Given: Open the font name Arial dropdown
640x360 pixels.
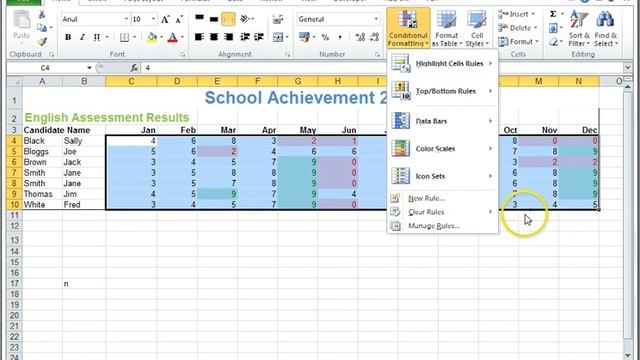Looking at the screenshot, I should point(126,19).
